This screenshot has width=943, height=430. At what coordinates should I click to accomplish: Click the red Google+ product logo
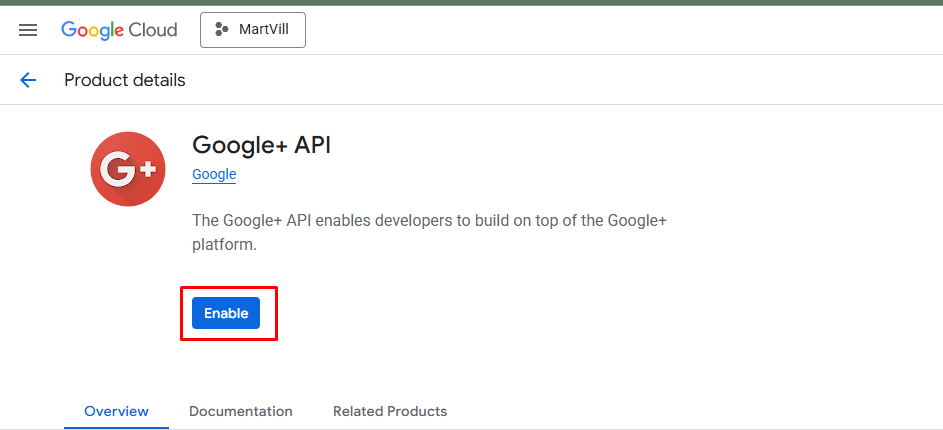pos(128,169)
